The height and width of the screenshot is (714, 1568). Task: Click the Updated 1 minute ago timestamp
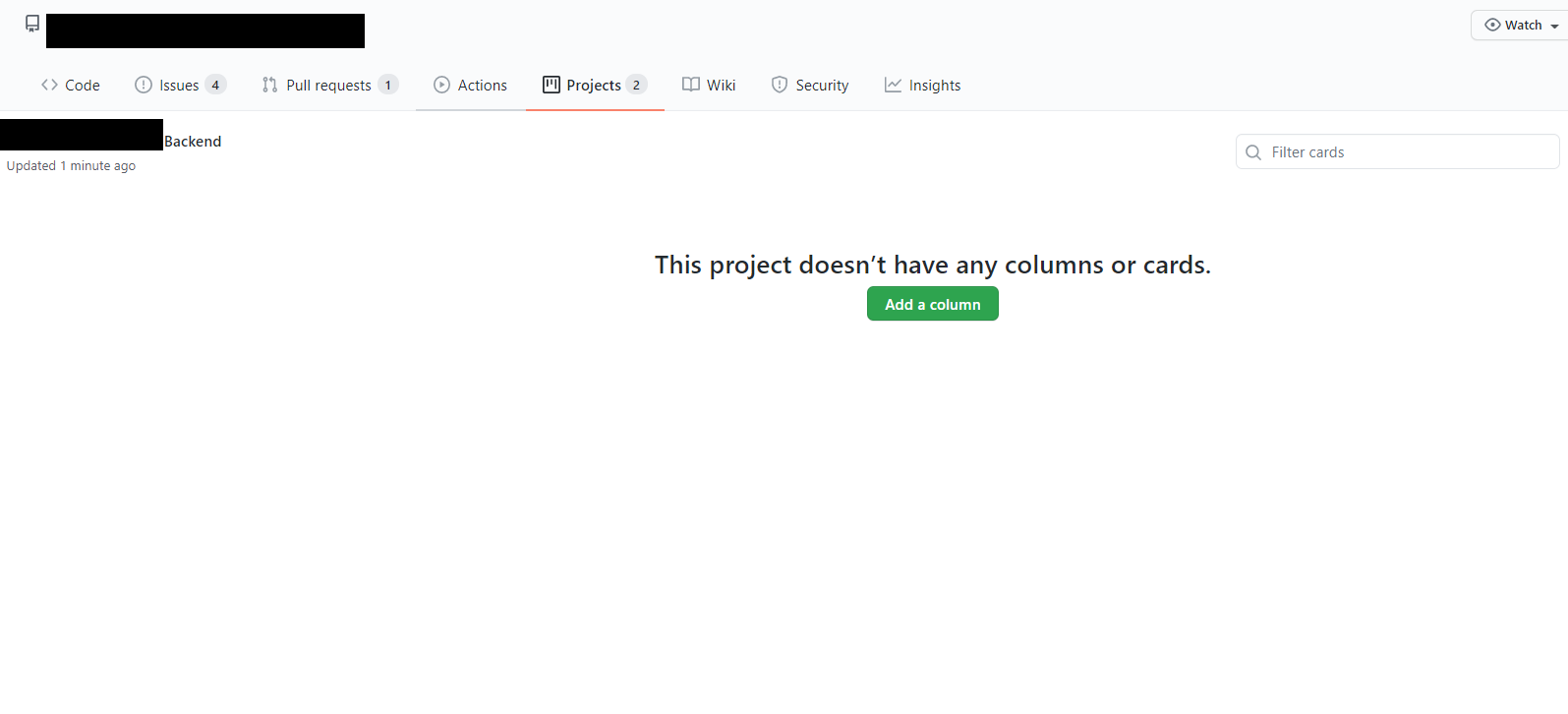coord(71,166)
